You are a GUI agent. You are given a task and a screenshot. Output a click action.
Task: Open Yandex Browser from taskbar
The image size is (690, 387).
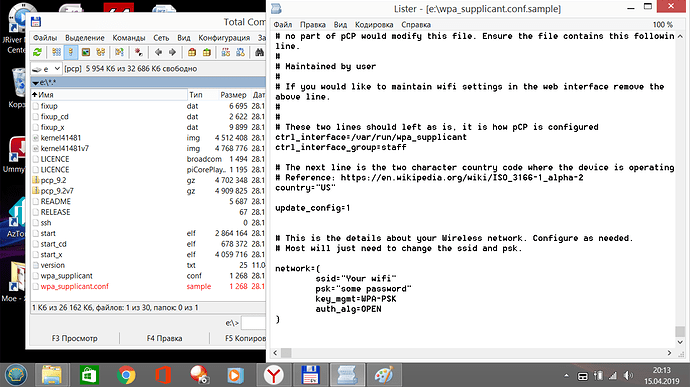pos(273,375)
